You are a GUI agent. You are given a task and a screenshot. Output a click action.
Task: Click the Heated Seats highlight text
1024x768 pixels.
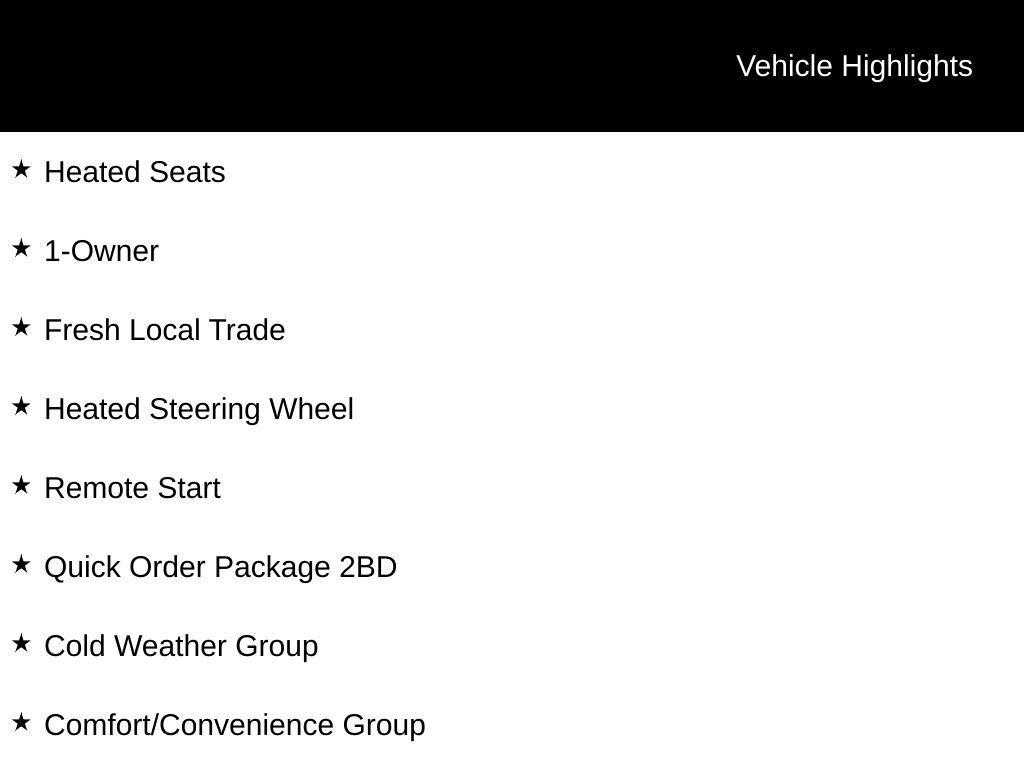point(135,172)
